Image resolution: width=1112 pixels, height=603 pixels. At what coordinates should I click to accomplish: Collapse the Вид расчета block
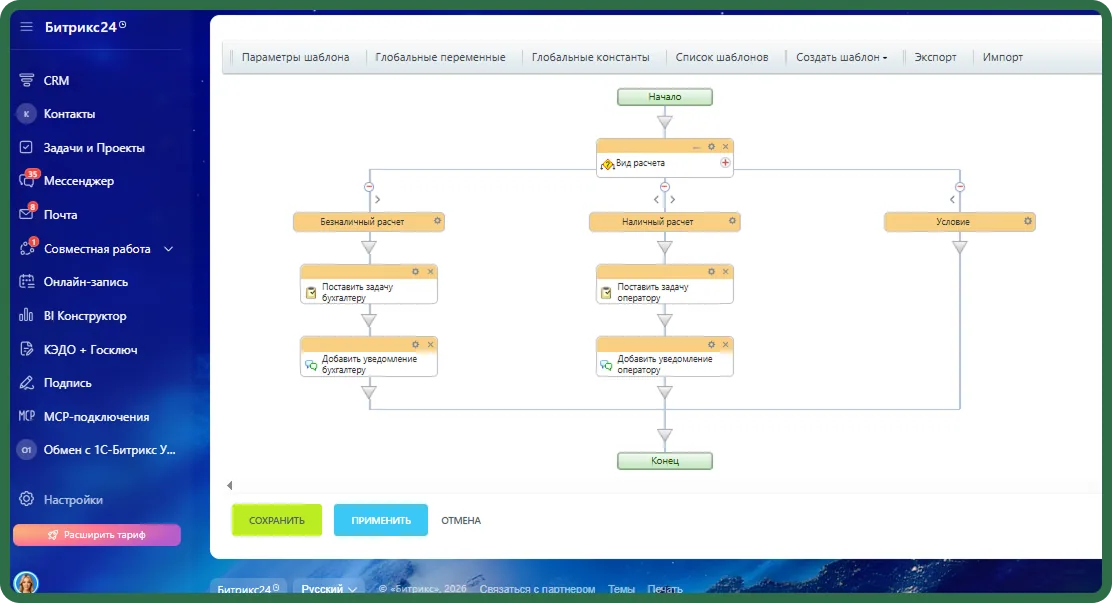[696, 147]
